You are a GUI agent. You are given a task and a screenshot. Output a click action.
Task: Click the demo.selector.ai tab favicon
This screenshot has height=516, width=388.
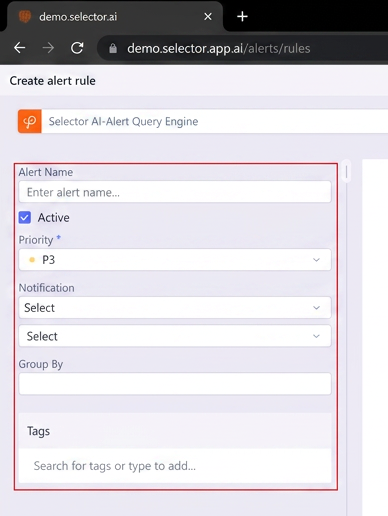point(25,16)
